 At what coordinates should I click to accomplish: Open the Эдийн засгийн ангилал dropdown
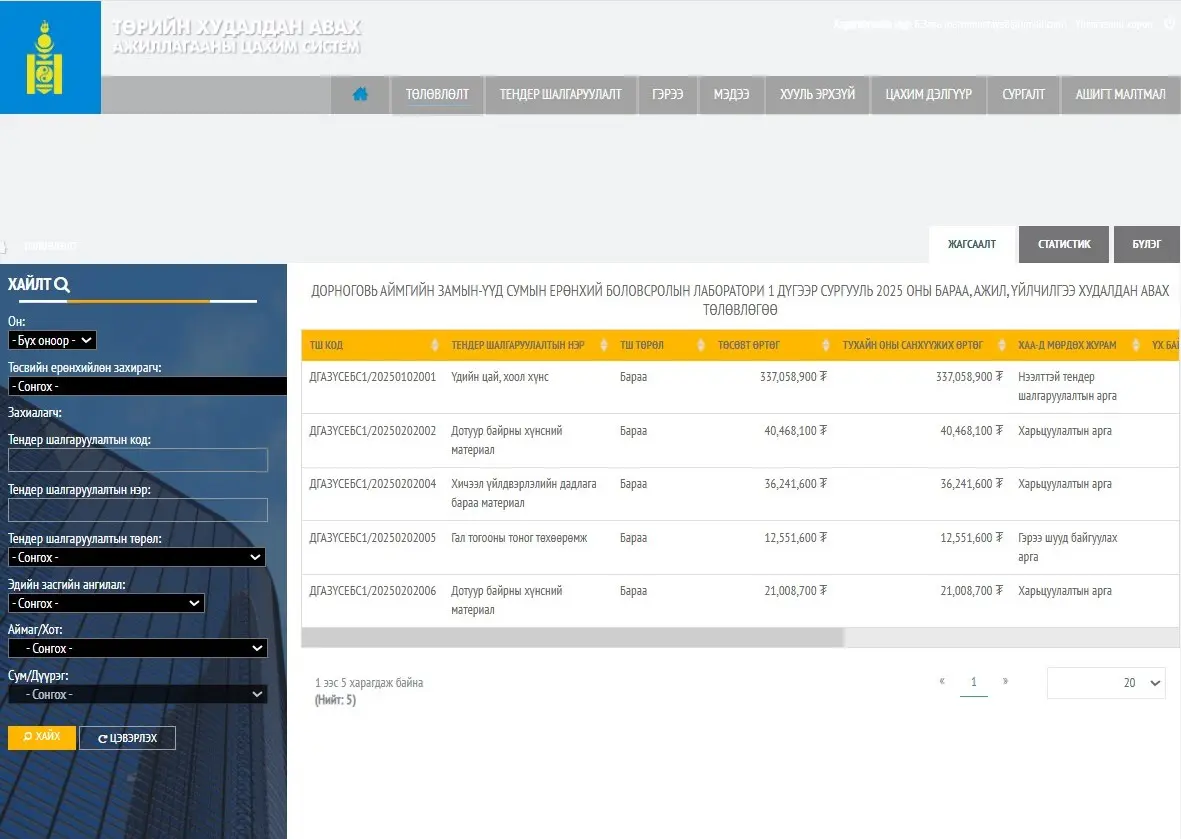pyautogui.click(x=106, y=603)
